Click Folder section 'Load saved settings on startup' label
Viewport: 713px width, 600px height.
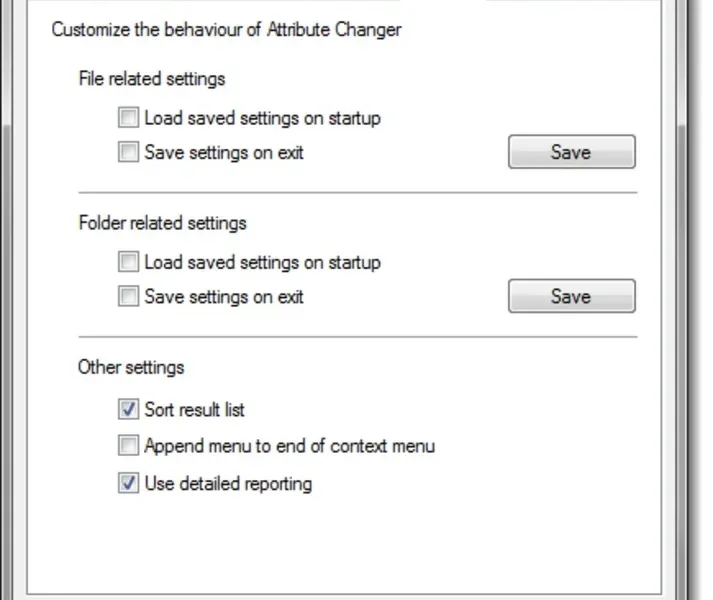click(262, 263)
